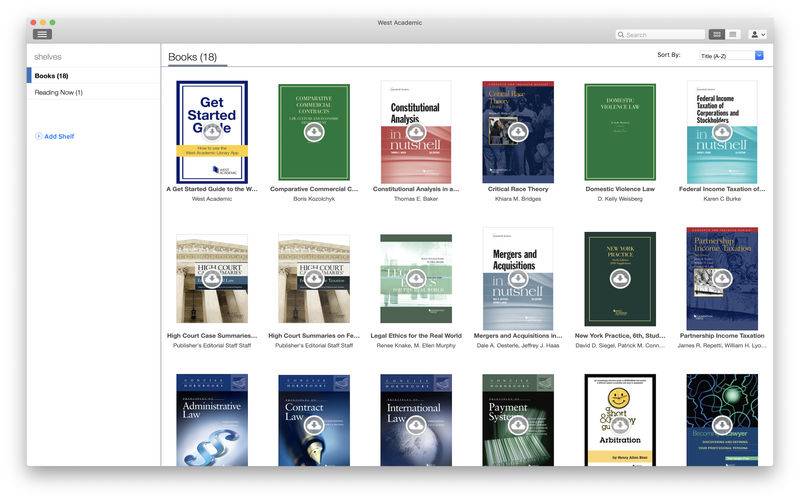Download High Court Case Summaries book

click(x=212, y=279)
